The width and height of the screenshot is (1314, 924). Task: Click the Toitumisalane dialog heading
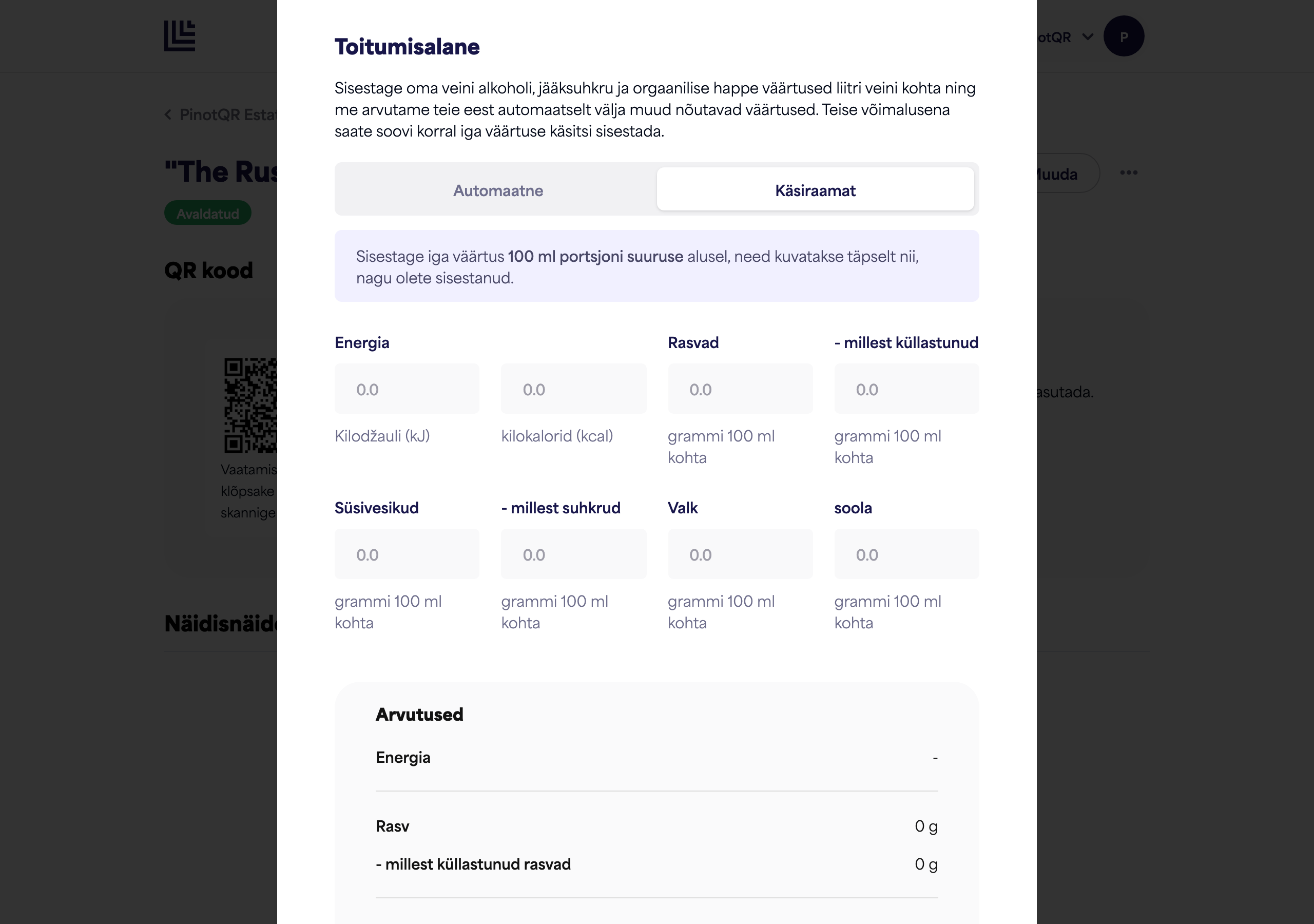coord(407,47)
